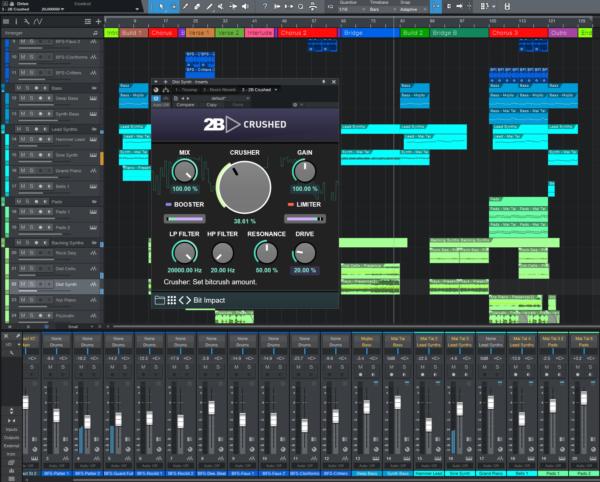Switch to the 1 - Tricomp insert tab
The width and height of the screenshot is (600, 482).
click(186, 90)
